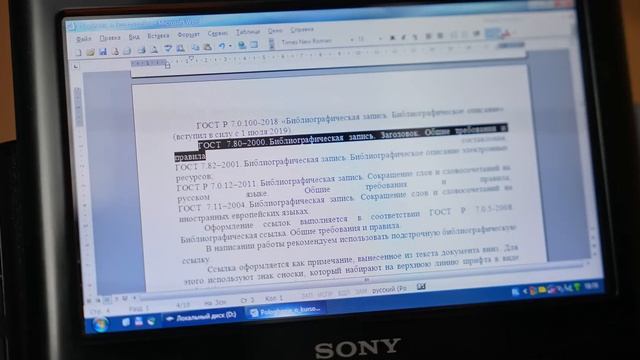Save the document with the floppy icon
Viewport: 640px width, 360px height.
pyautogui.click(x=103, y=51)
